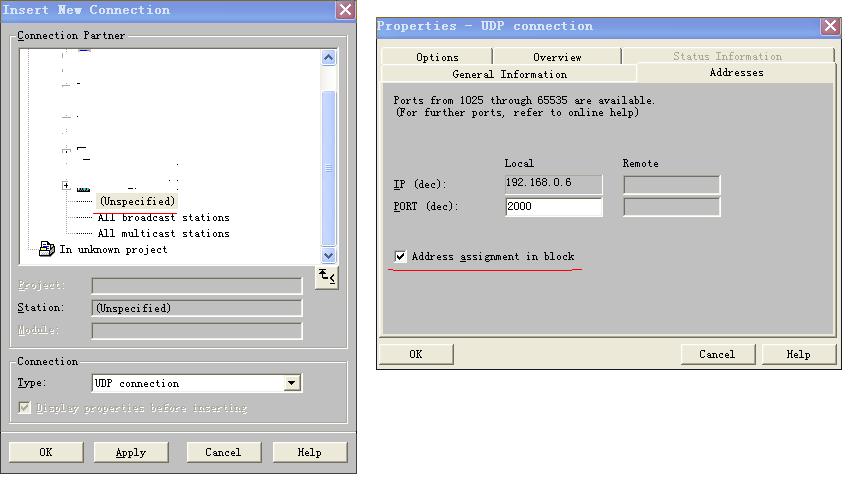This screenshot has width=859, height=490.
Task: Click Help in Insert New Connection
Action: (309, 452)
